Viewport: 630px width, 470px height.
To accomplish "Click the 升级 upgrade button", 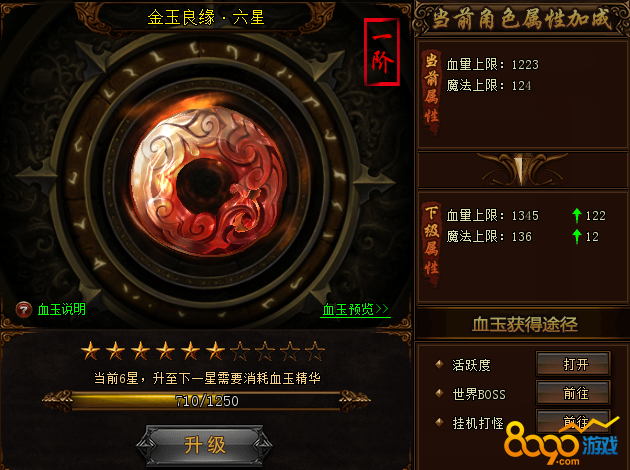I will tap(205, 445).
